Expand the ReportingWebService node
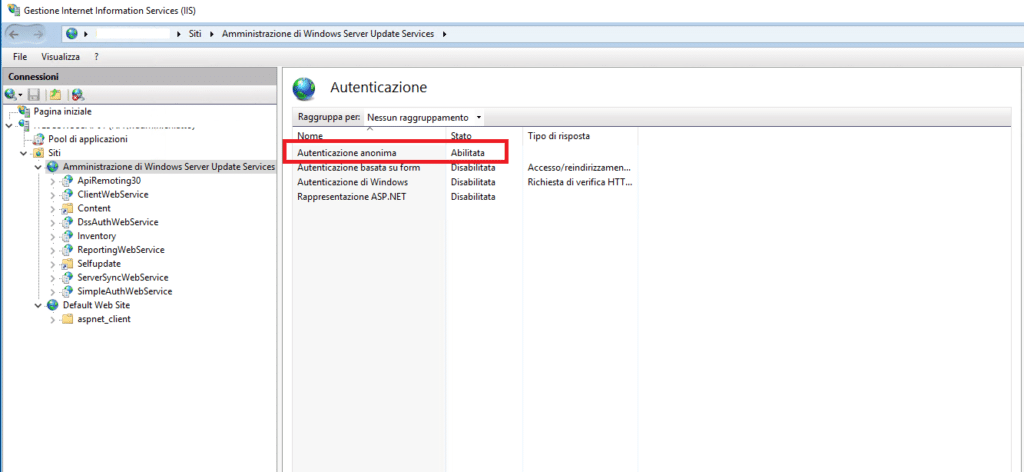 52,250
